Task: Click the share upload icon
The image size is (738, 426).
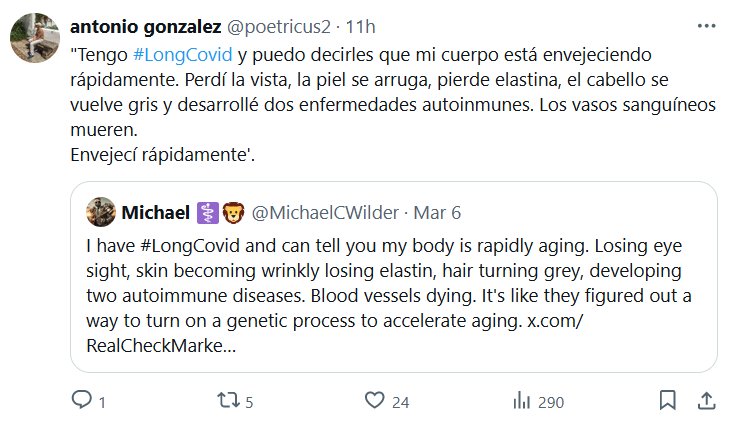Action: (705, 400)
